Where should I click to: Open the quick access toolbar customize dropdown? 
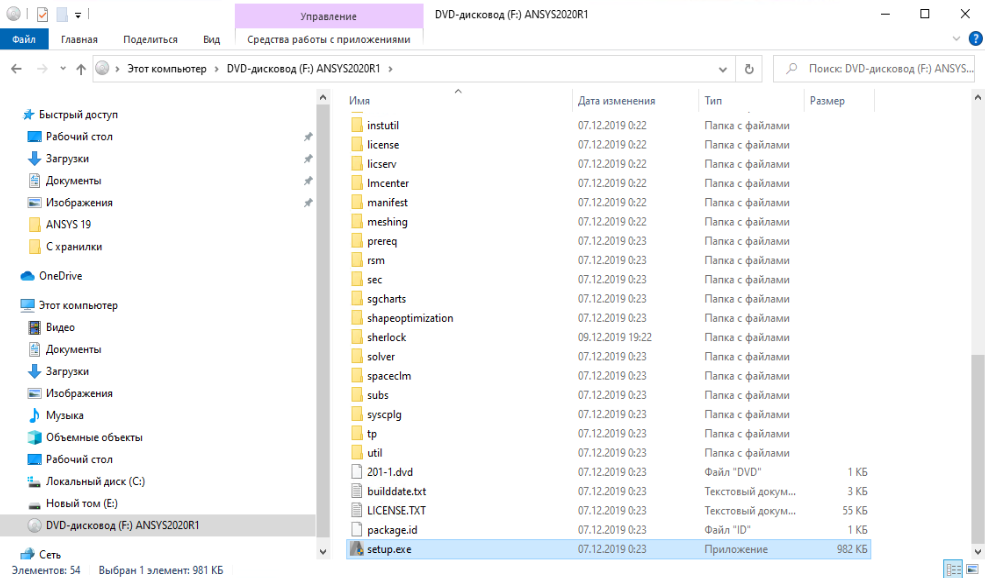78,14
